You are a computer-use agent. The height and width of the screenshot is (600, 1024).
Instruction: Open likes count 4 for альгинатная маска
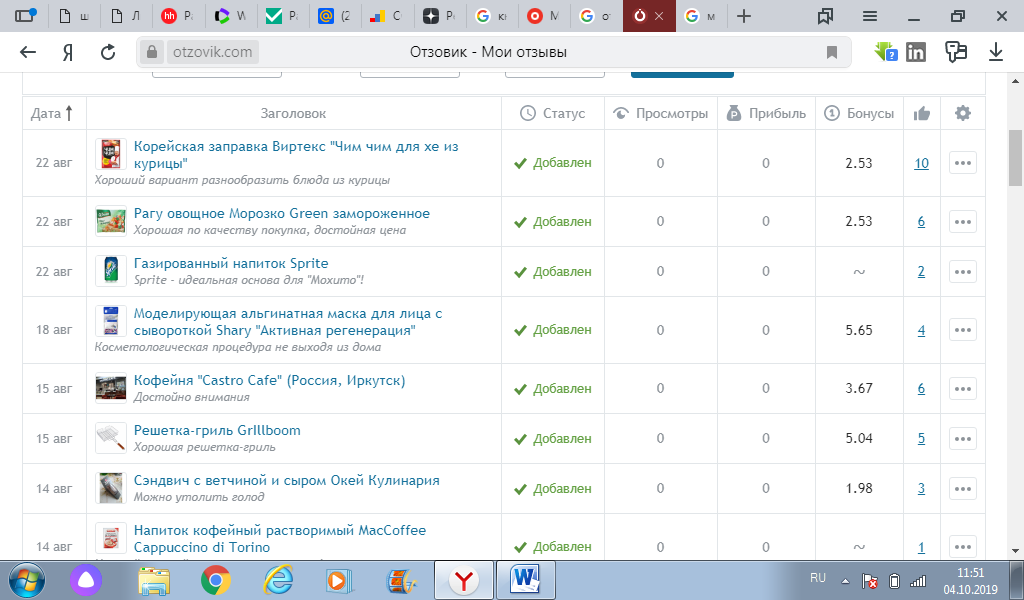click(x=921, y=330)
